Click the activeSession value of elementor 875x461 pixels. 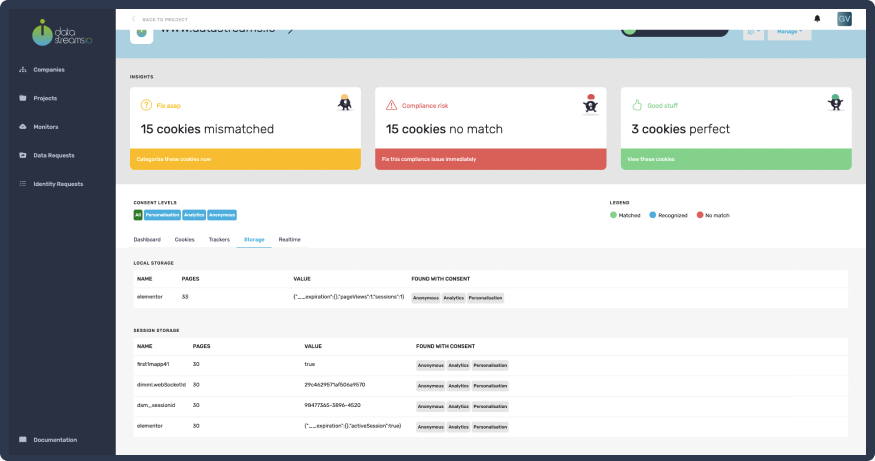353,426
